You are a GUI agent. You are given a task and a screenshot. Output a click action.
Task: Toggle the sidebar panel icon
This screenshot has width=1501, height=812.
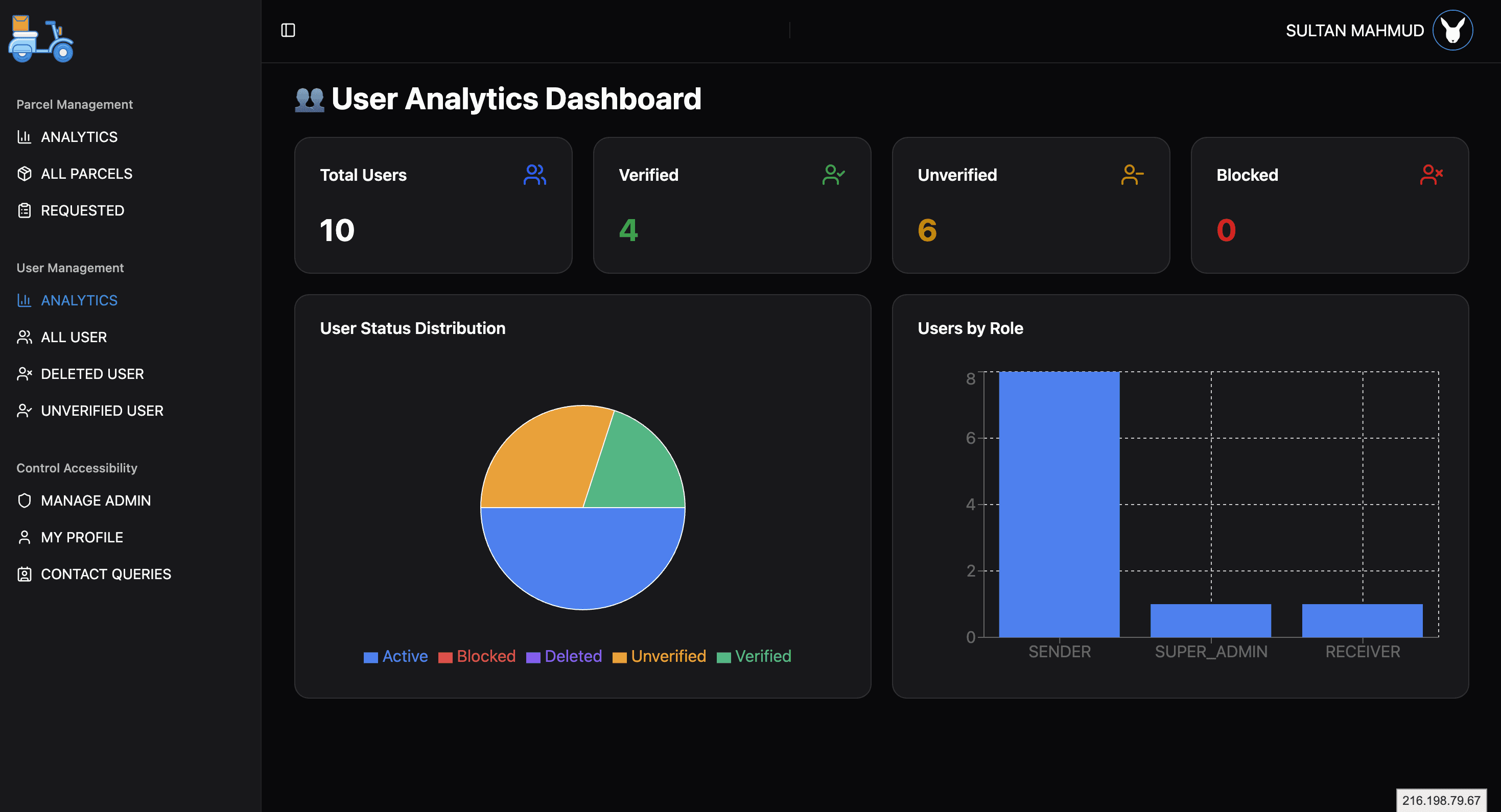(x=288, y=30)
